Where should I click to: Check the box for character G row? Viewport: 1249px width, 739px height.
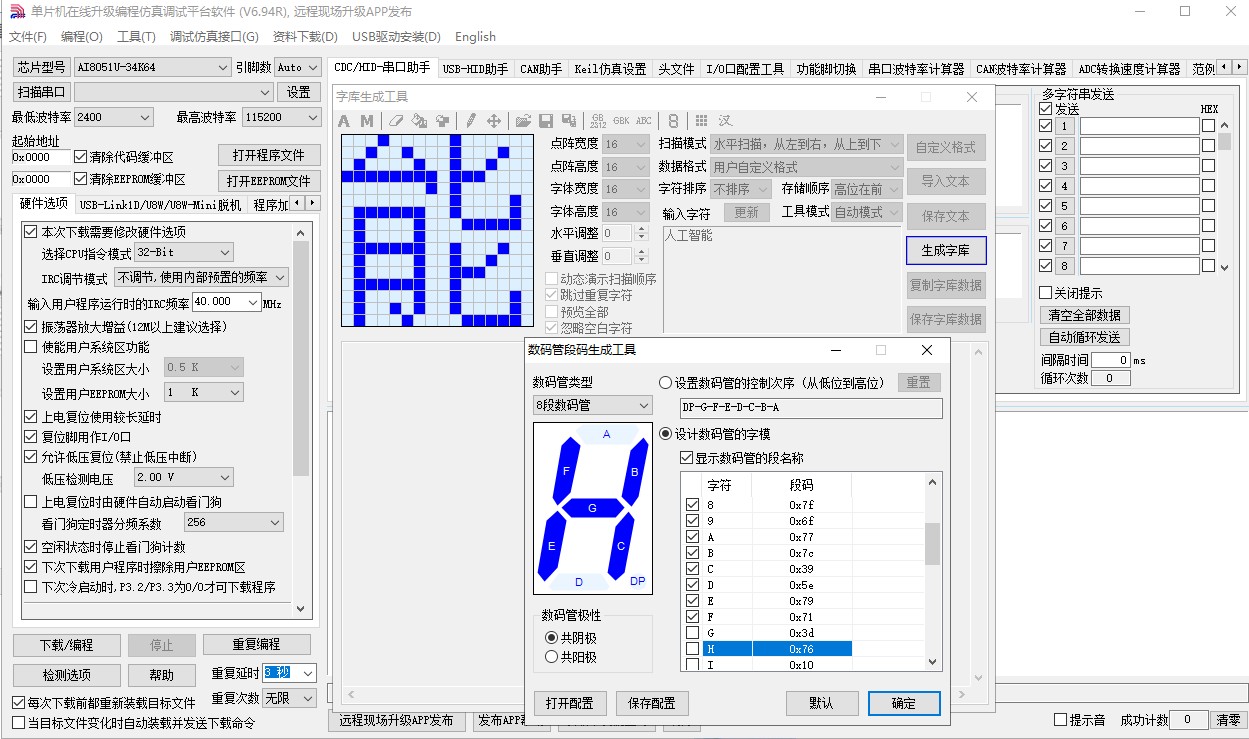(692, 633)
